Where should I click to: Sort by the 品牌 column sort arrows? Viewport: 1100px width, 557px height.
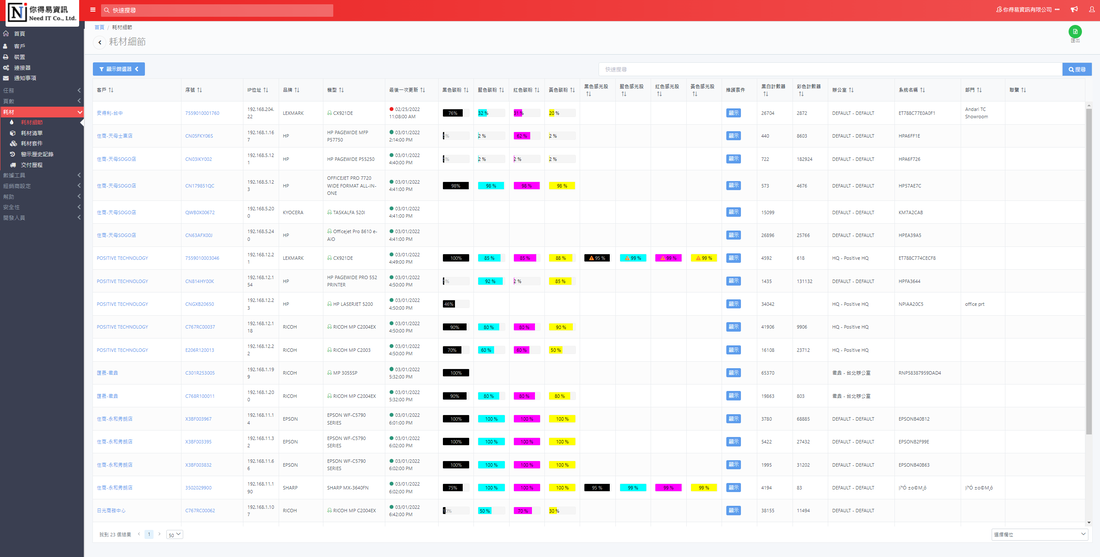coord(297,90)
